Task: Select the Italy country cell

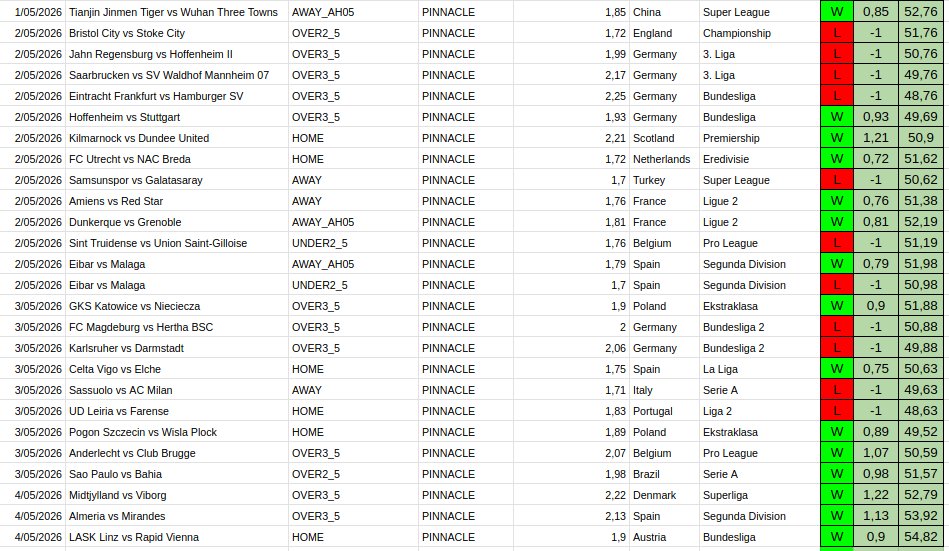Action: 664,390
